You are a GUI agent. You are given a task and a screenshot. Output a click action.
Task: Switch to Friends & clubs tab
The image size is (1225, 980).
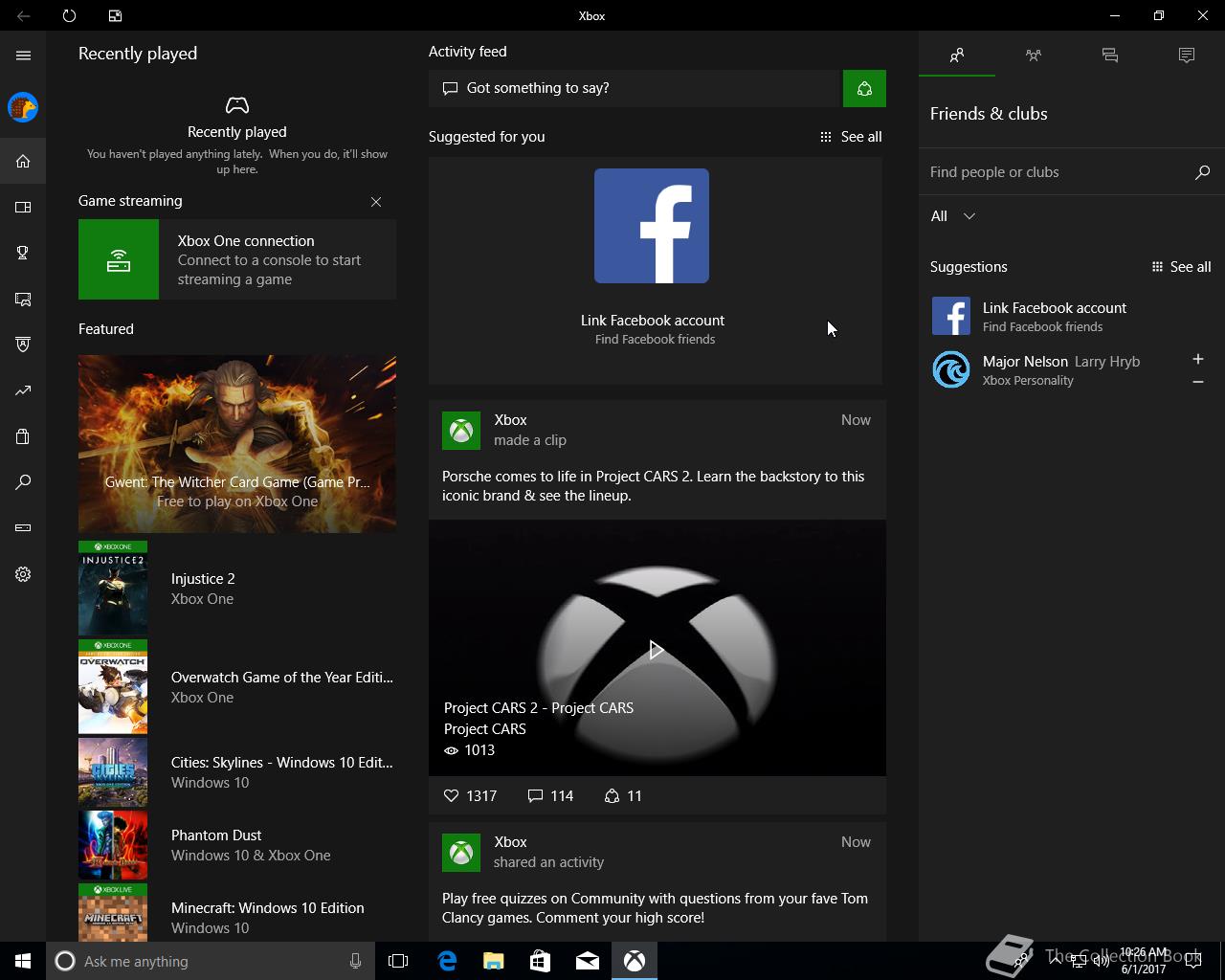tap(957, 56)
